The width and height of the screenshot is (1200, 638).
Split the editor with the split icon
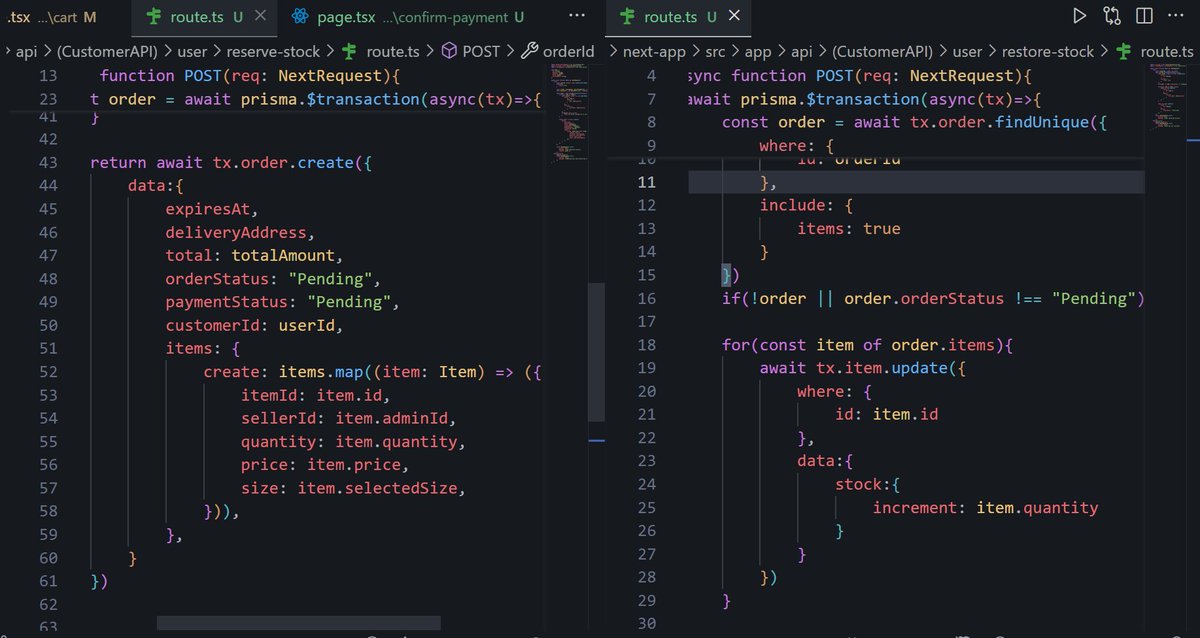1145,16
